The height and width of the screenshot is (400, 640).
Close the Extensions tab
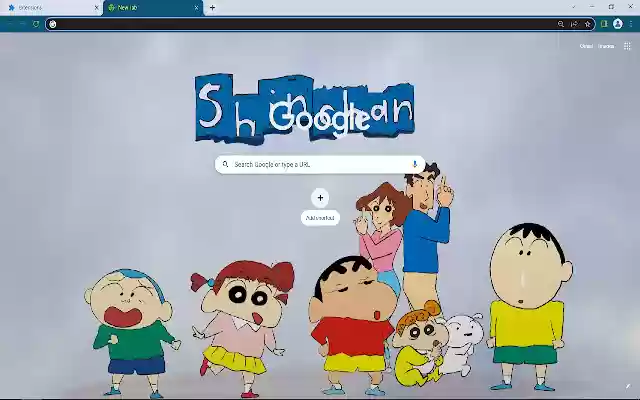pyautogui.click(x=97, y=8)
